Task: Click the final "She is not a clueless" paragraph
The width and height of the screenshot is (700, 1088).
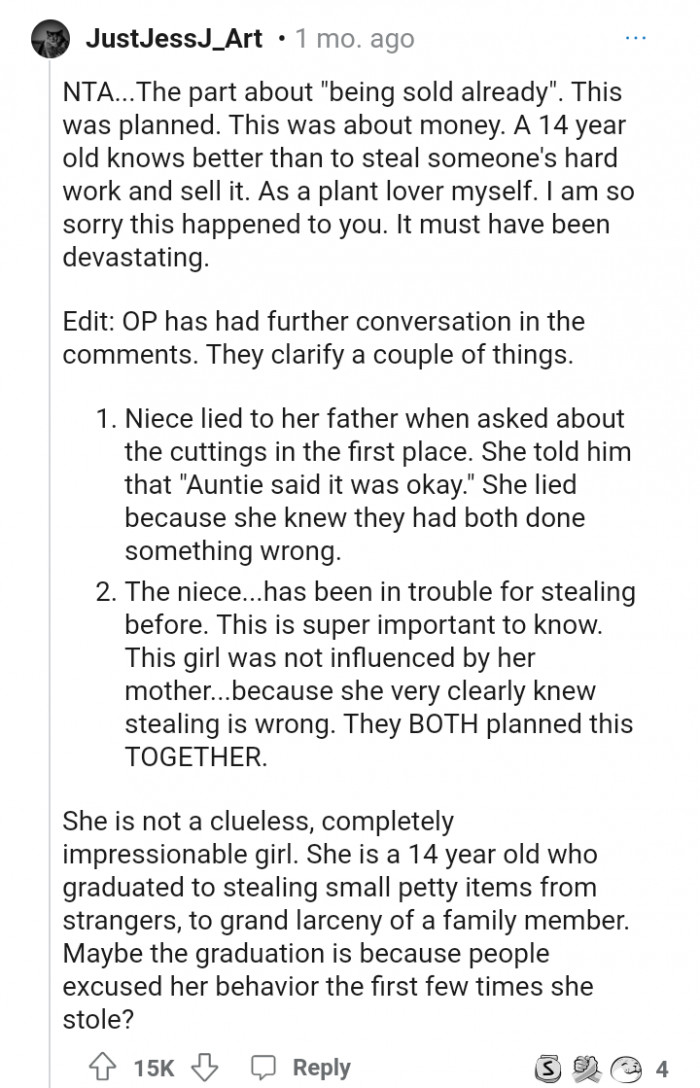Action: pyautogui.click(x=340, y=919)
